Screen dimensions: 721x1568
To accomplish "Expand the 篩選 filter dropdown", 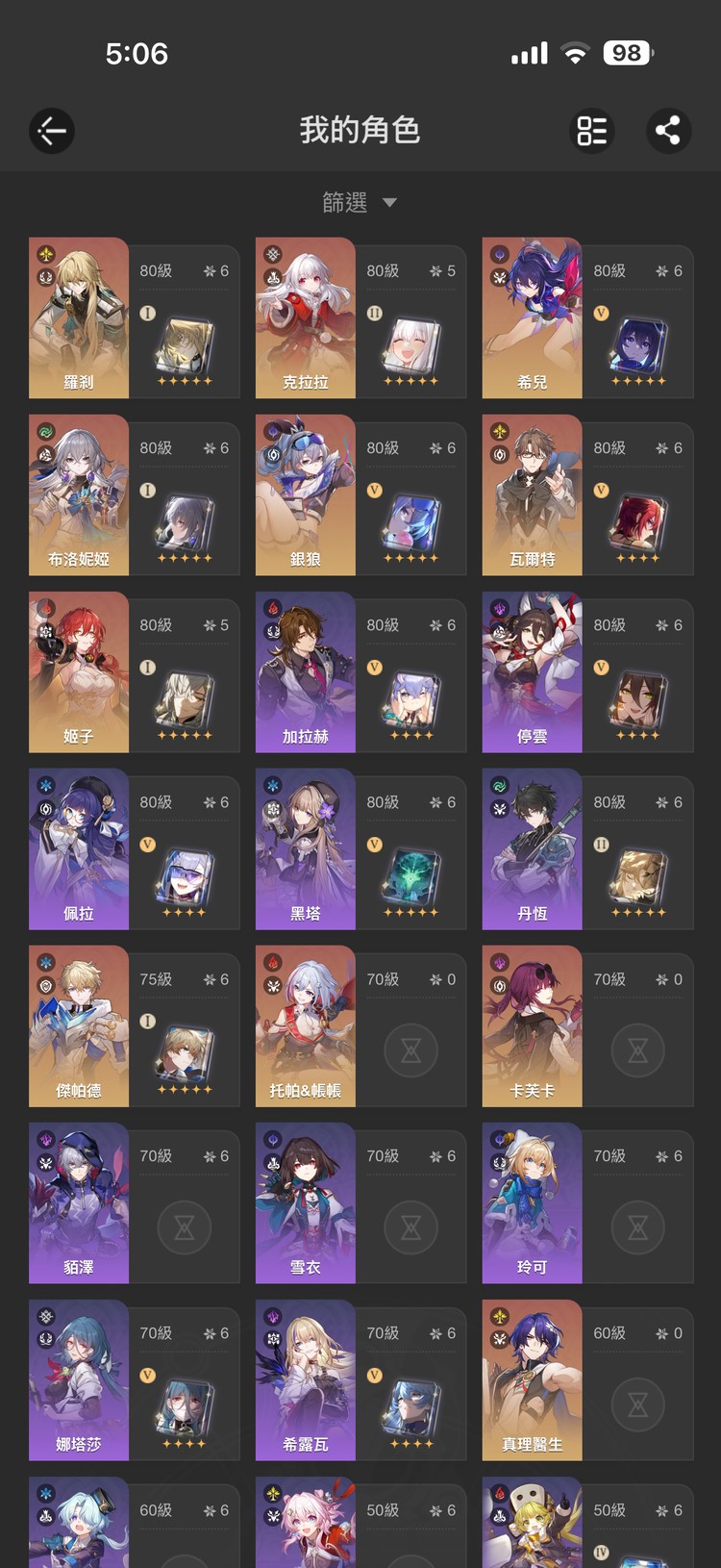I will click(360, 202).
